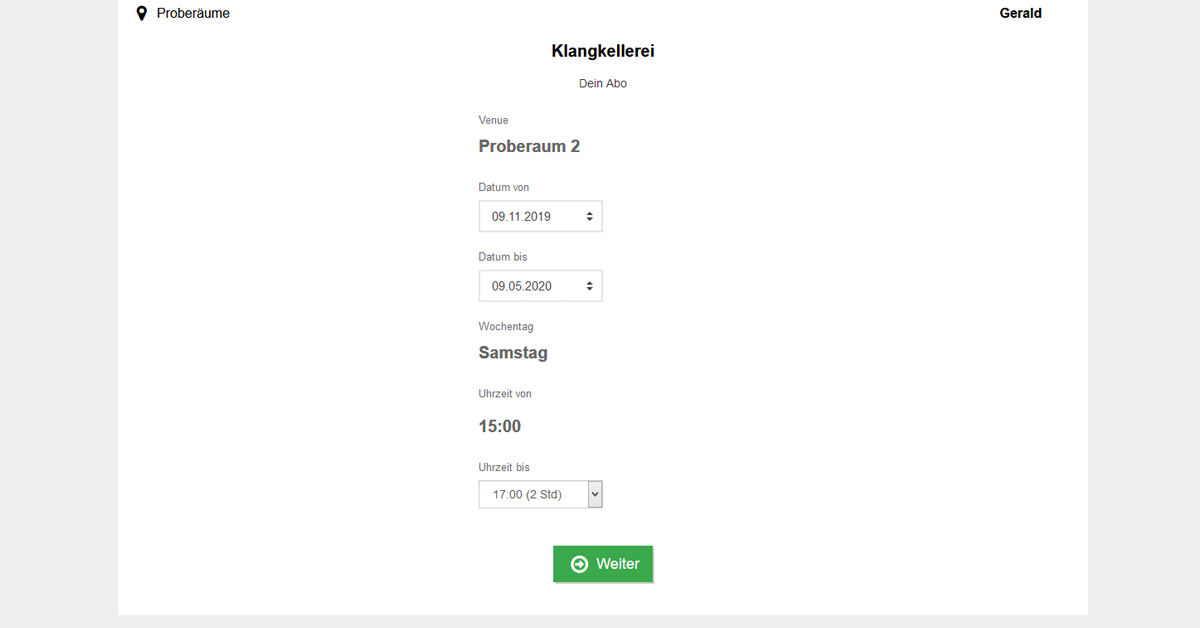
Task: Click the Wochentag label
Action: [507, 327]
